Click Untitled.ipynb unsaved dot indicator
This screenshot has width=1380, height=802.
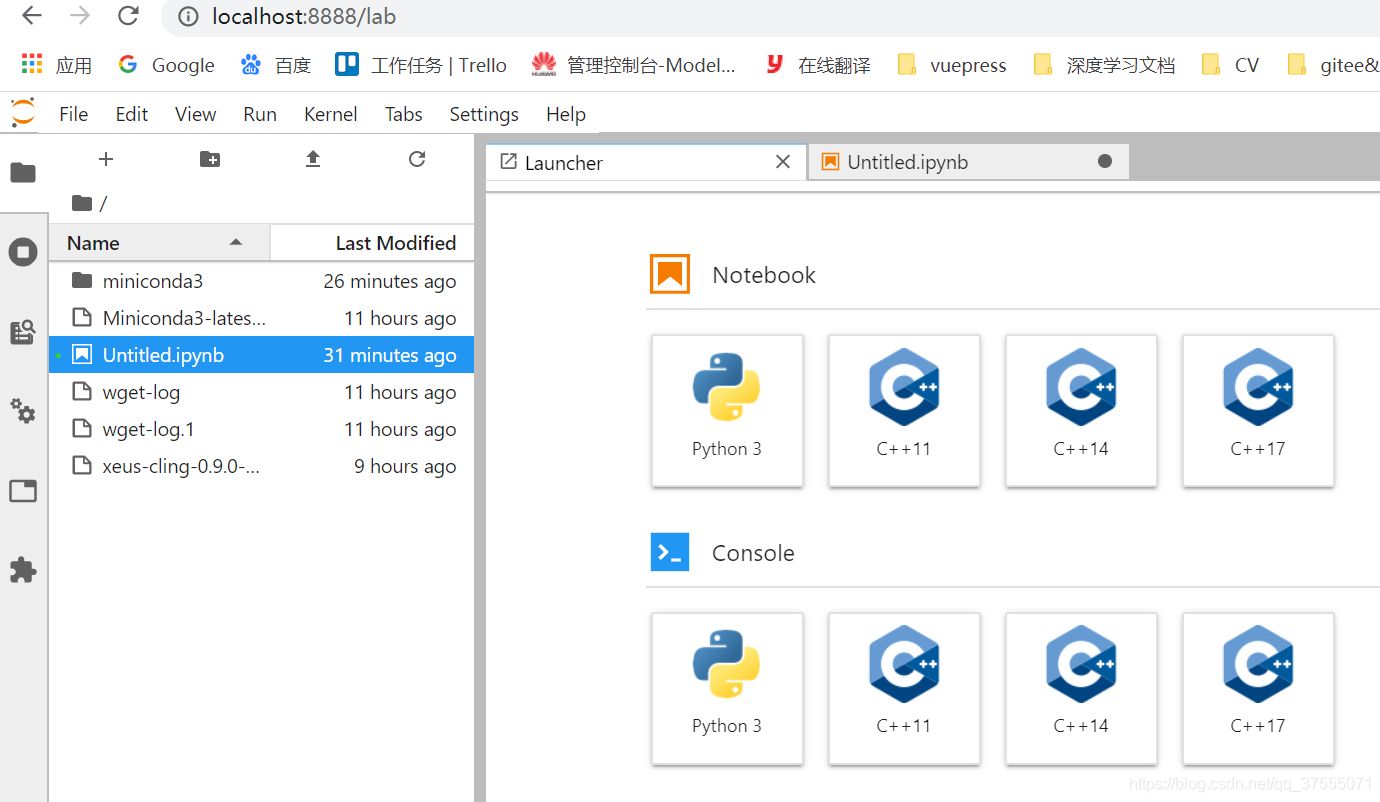coord(1105,162)
